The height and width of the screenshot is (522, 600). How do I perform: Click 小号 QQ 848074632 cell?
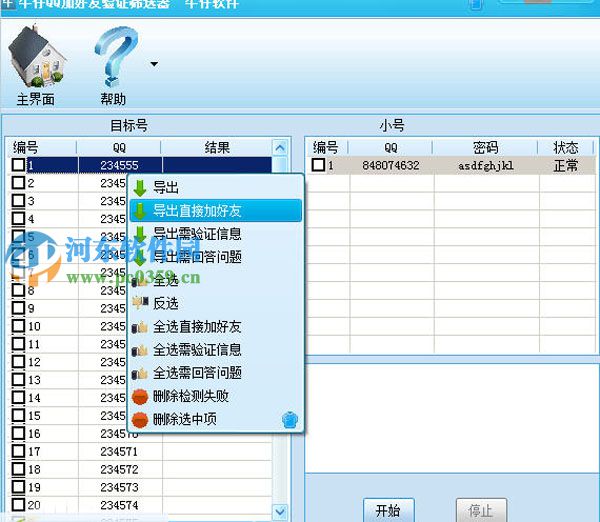point(391,165)
